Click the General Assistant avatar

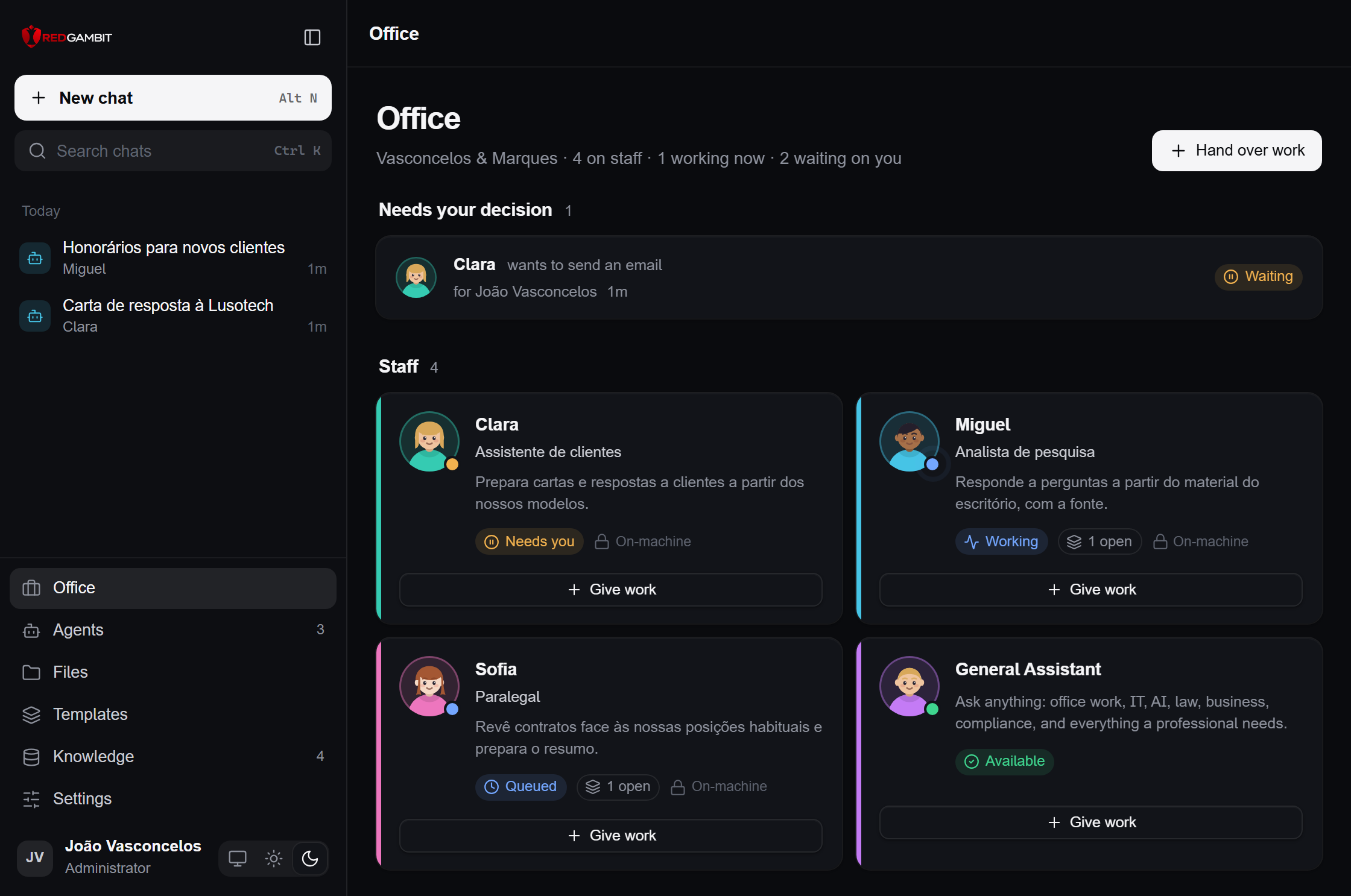tap(910, 686)
